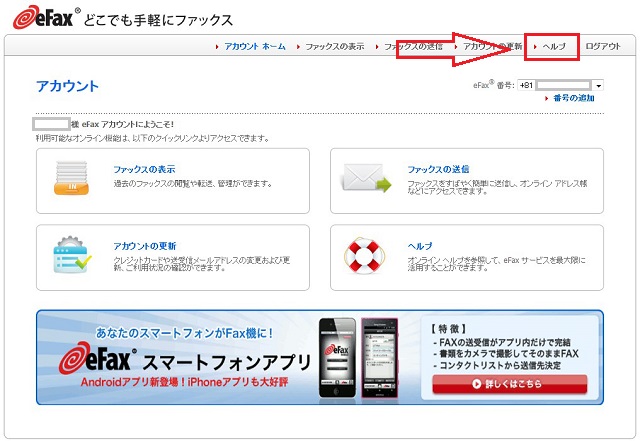Image resolution: width=640 pixels, height=441 pixels.
Task: Click banner text 'あなたのスマートフォンがFax機に!'
Action: coord(184,333)
